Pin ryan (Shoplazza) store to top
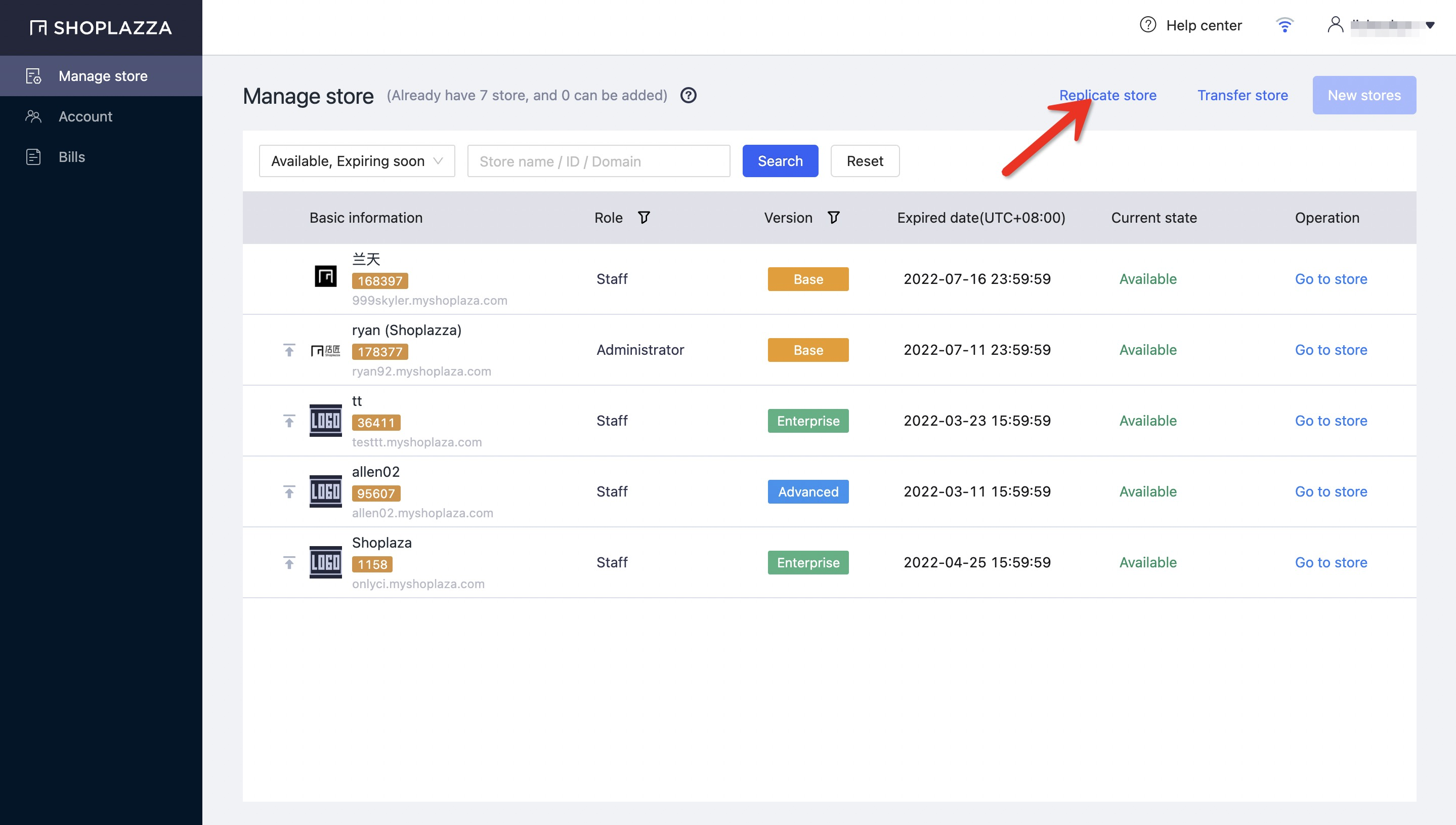 289,350
